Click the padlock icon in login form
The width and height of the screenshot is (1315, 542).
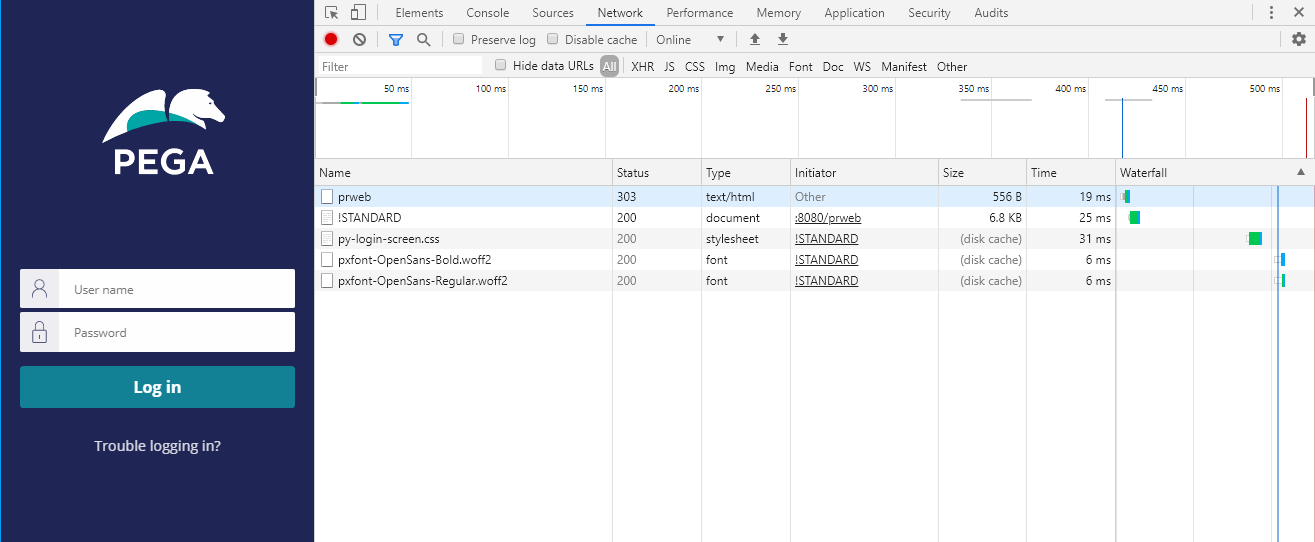[x=40, y=332]
